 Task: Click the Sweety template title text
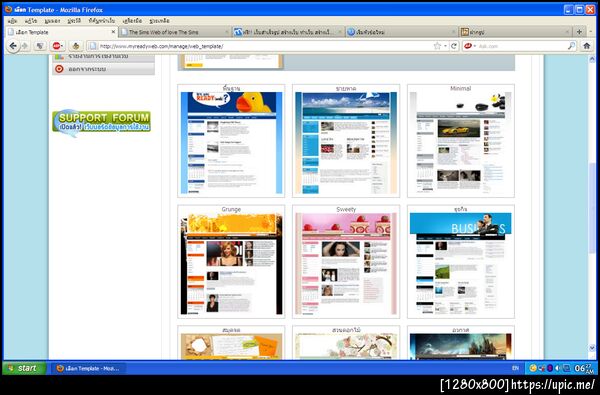346,209
